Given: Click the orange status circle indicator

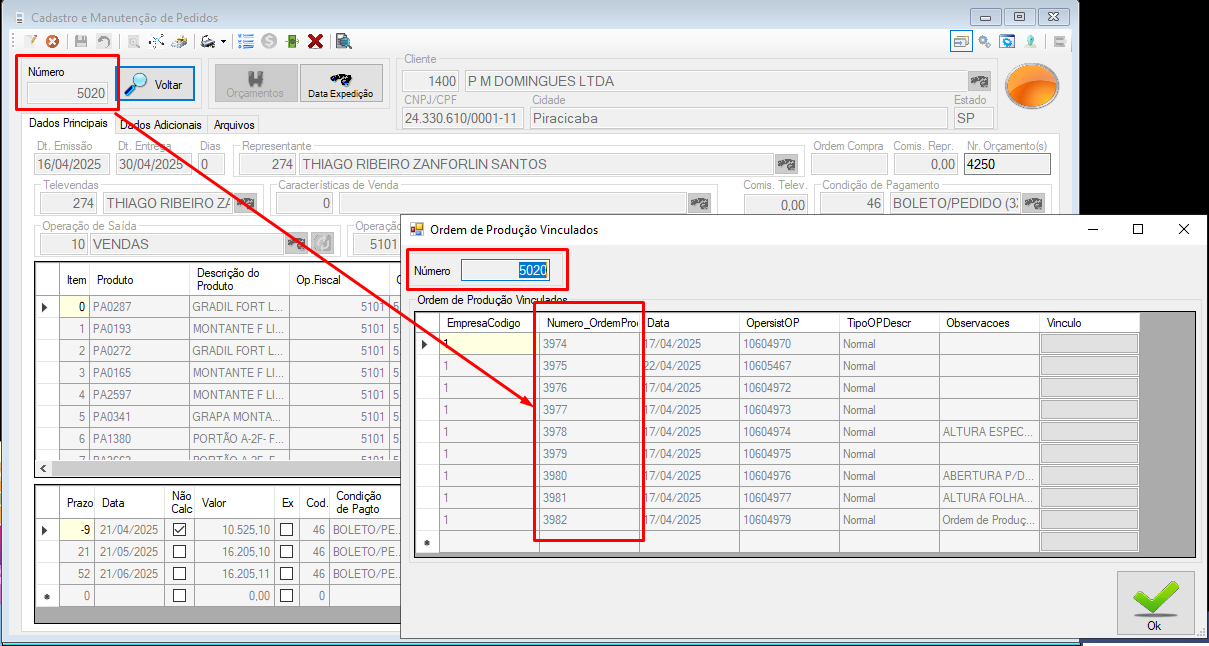Looking at the screenshot, I should point(1031,87).
